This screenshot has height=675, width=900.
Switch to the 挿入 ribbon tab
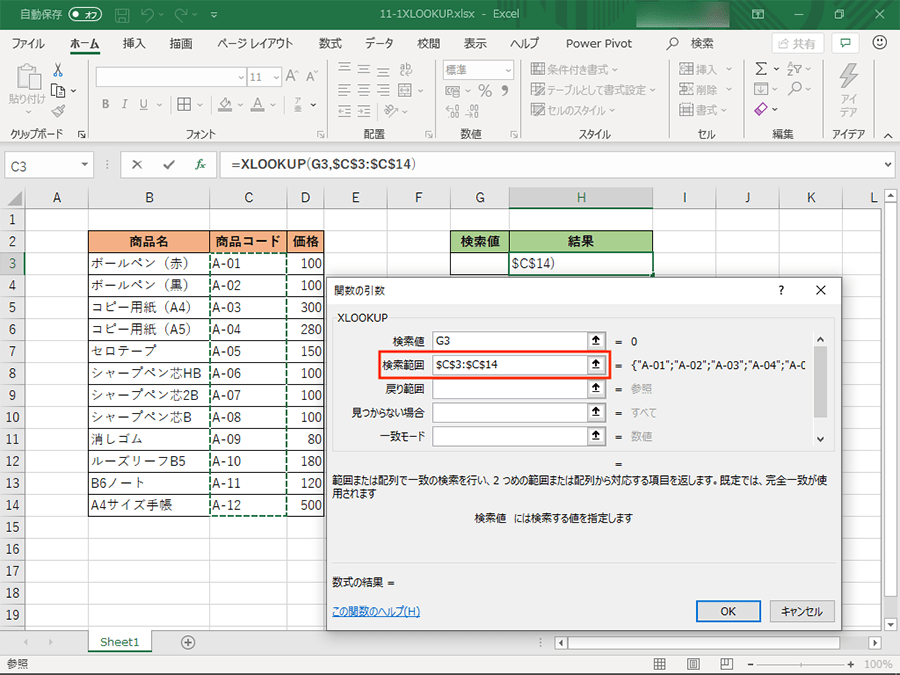(134, 44)
